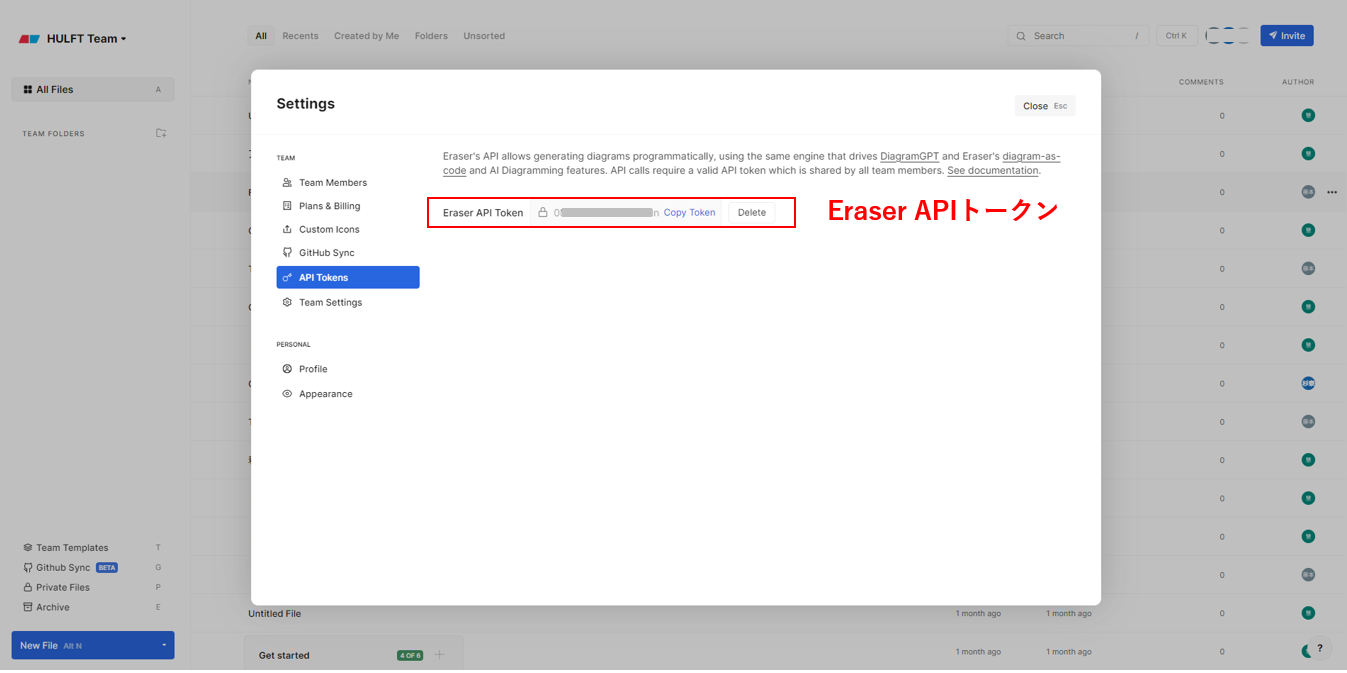Expand the New File dropdown arrow
Screen dimensions: 1347x673
tap(164, 645)
